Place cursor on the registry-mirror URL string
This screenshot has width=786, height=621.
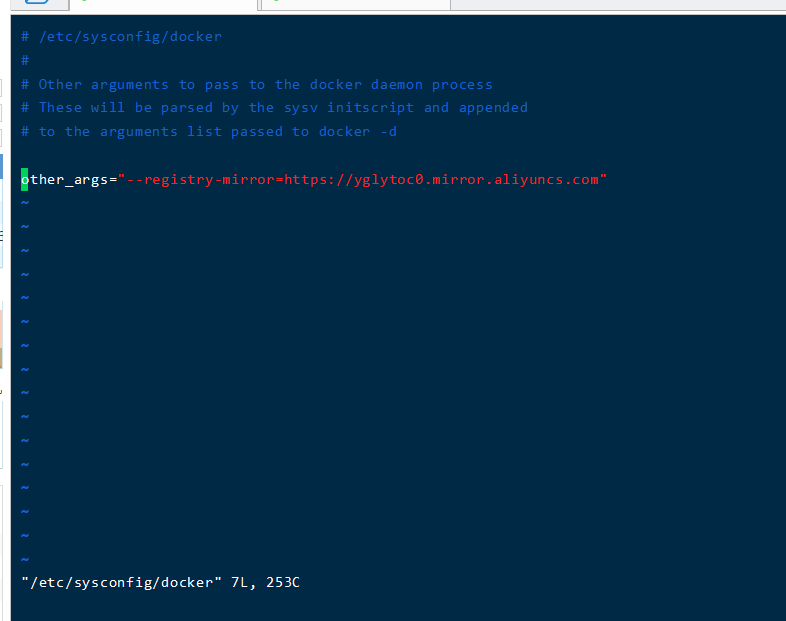coord(362,179)
